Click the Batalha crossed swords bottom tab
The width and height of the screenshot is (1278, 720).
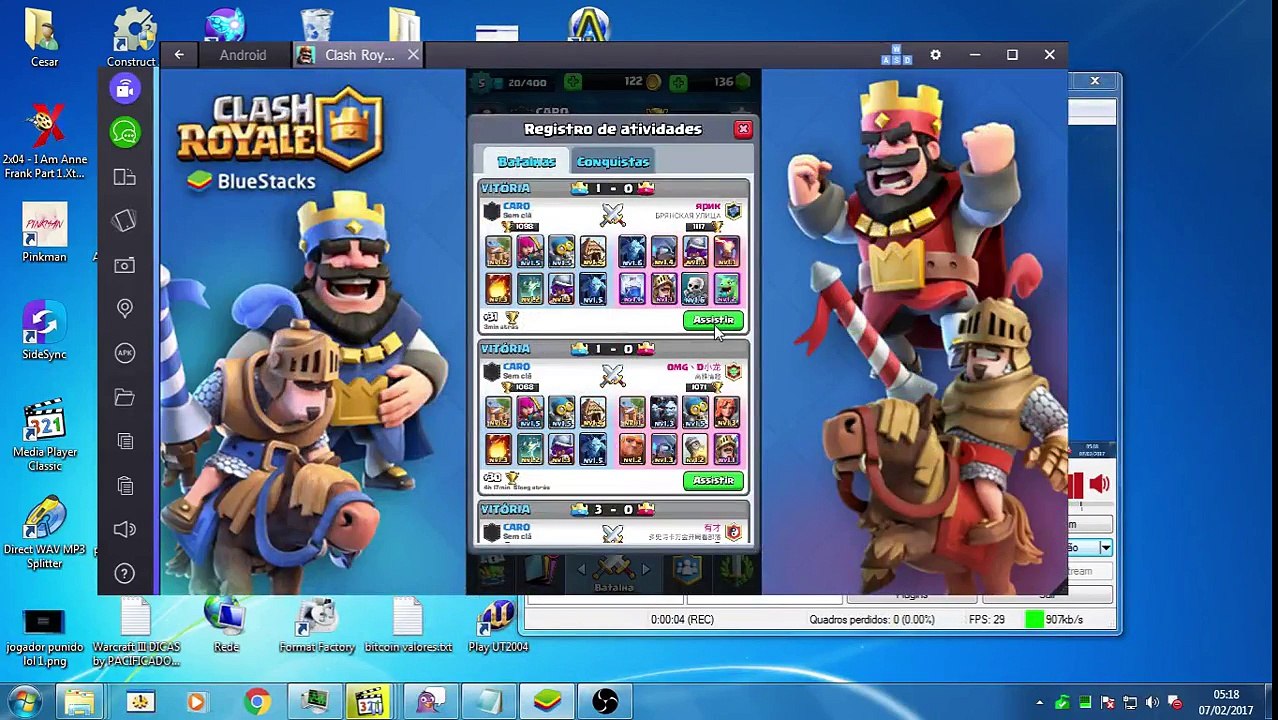(614, 572)
